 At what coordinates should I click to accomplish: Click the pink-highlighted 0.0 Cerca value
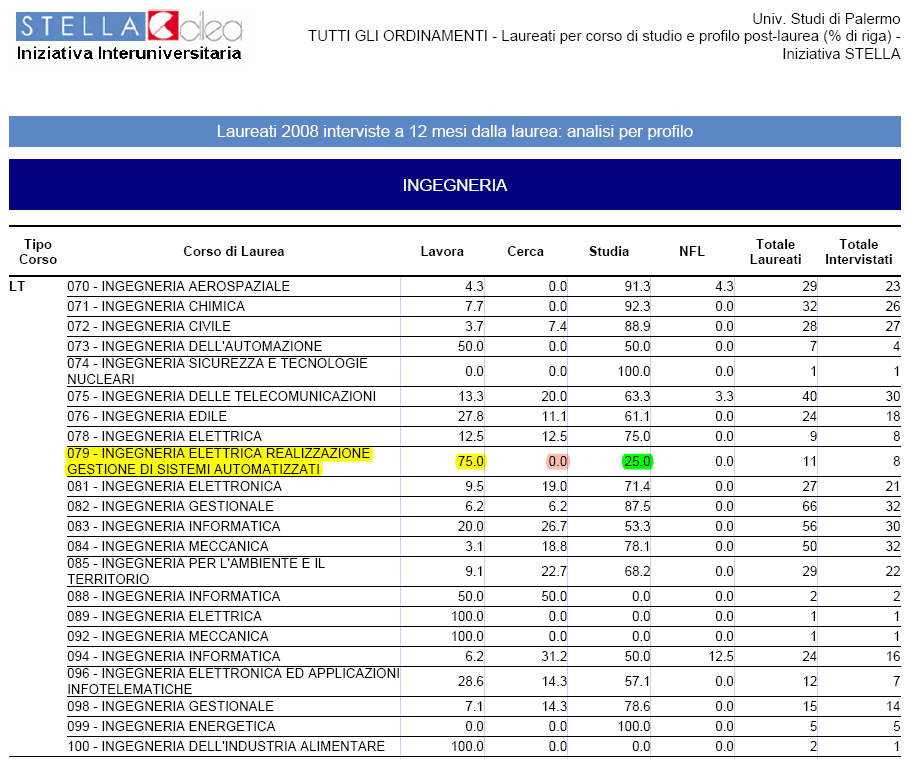coord(558,461)
